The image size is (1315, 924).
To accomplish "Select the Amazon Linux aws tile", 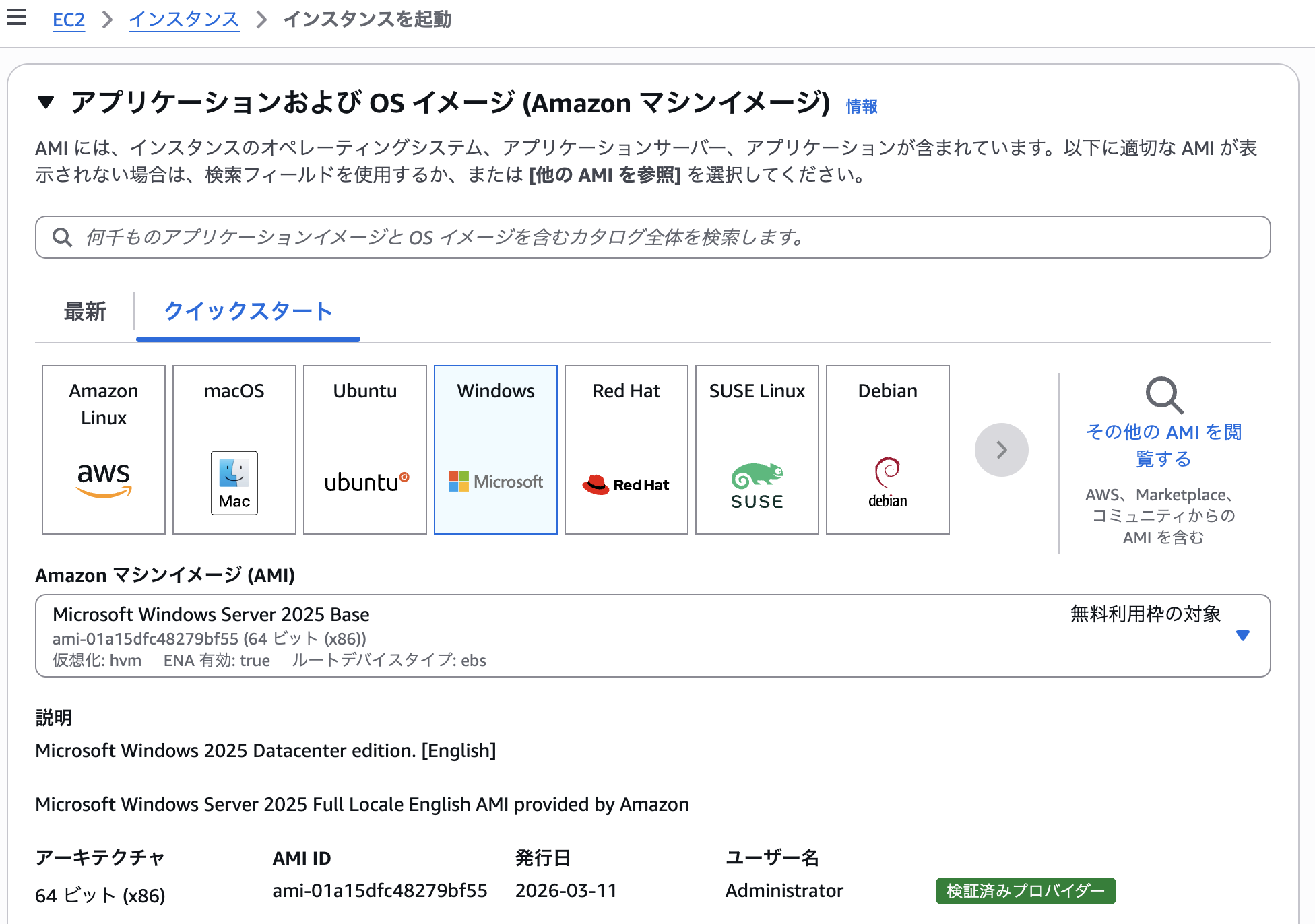I will click(104, 449).
